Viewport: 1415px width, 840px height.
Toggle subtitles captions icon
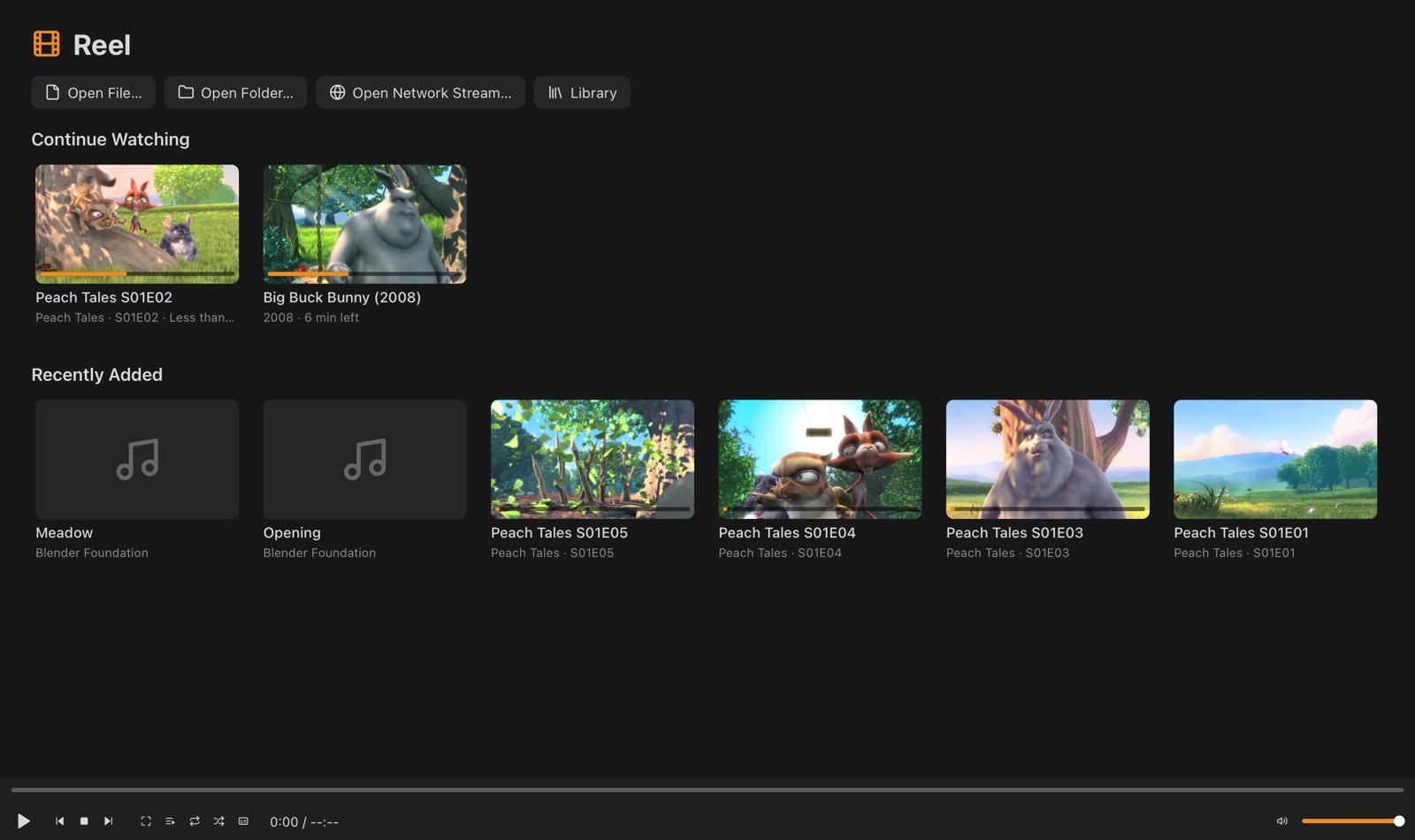(x=243, y=821)
